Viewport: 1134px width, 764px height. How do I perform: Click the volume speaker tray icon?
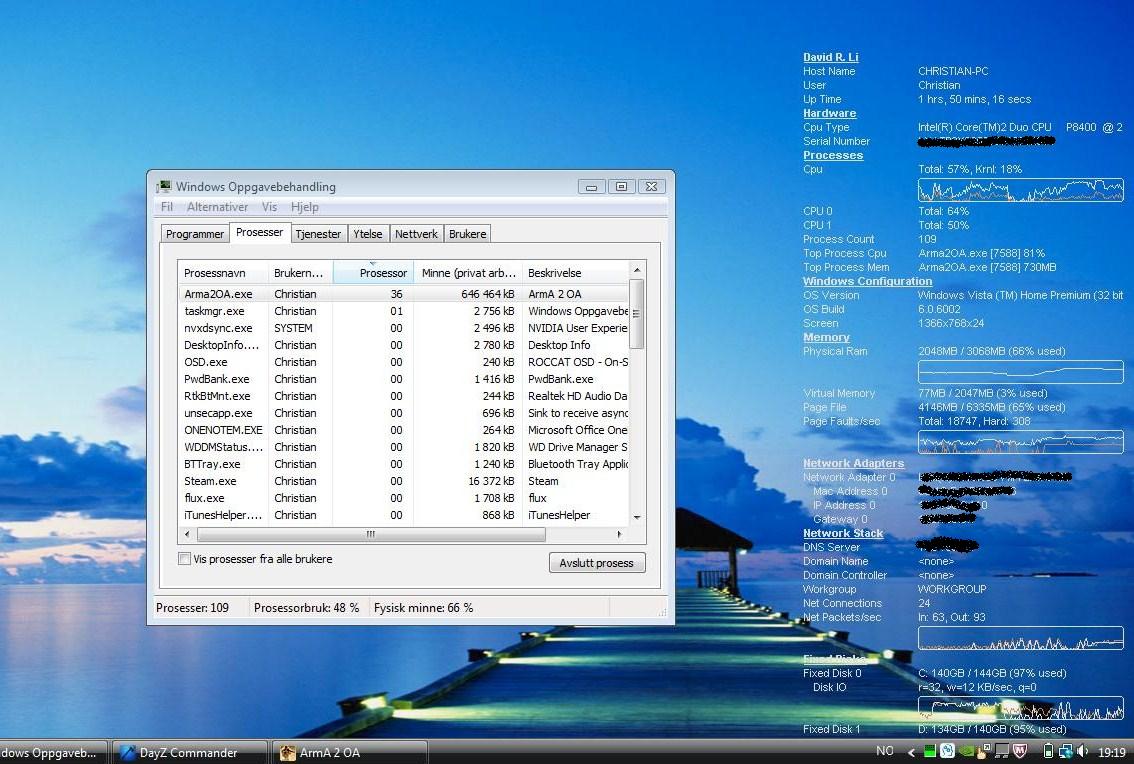(x=1082, y=750)
